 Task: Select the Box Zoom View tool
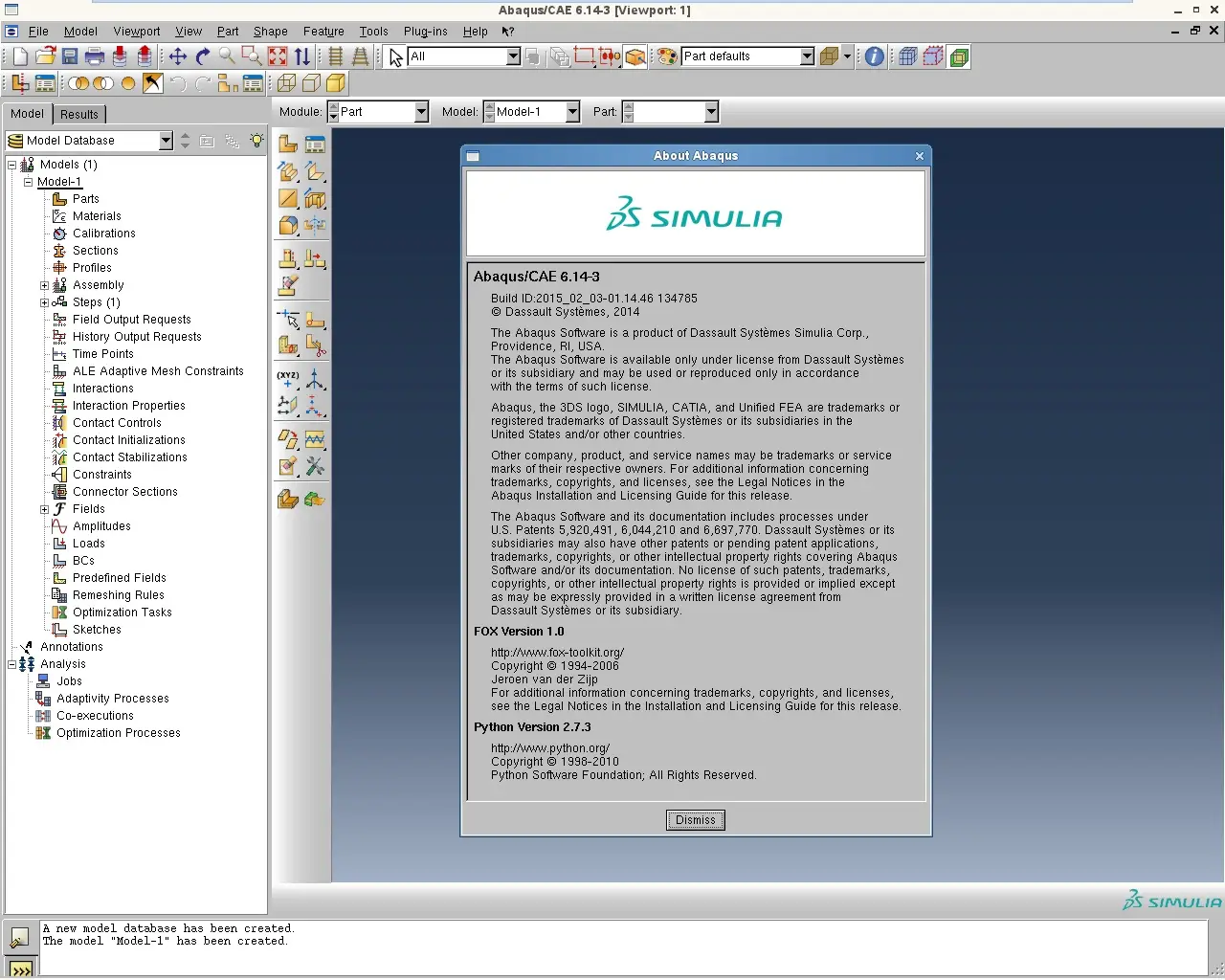(253, 56)
